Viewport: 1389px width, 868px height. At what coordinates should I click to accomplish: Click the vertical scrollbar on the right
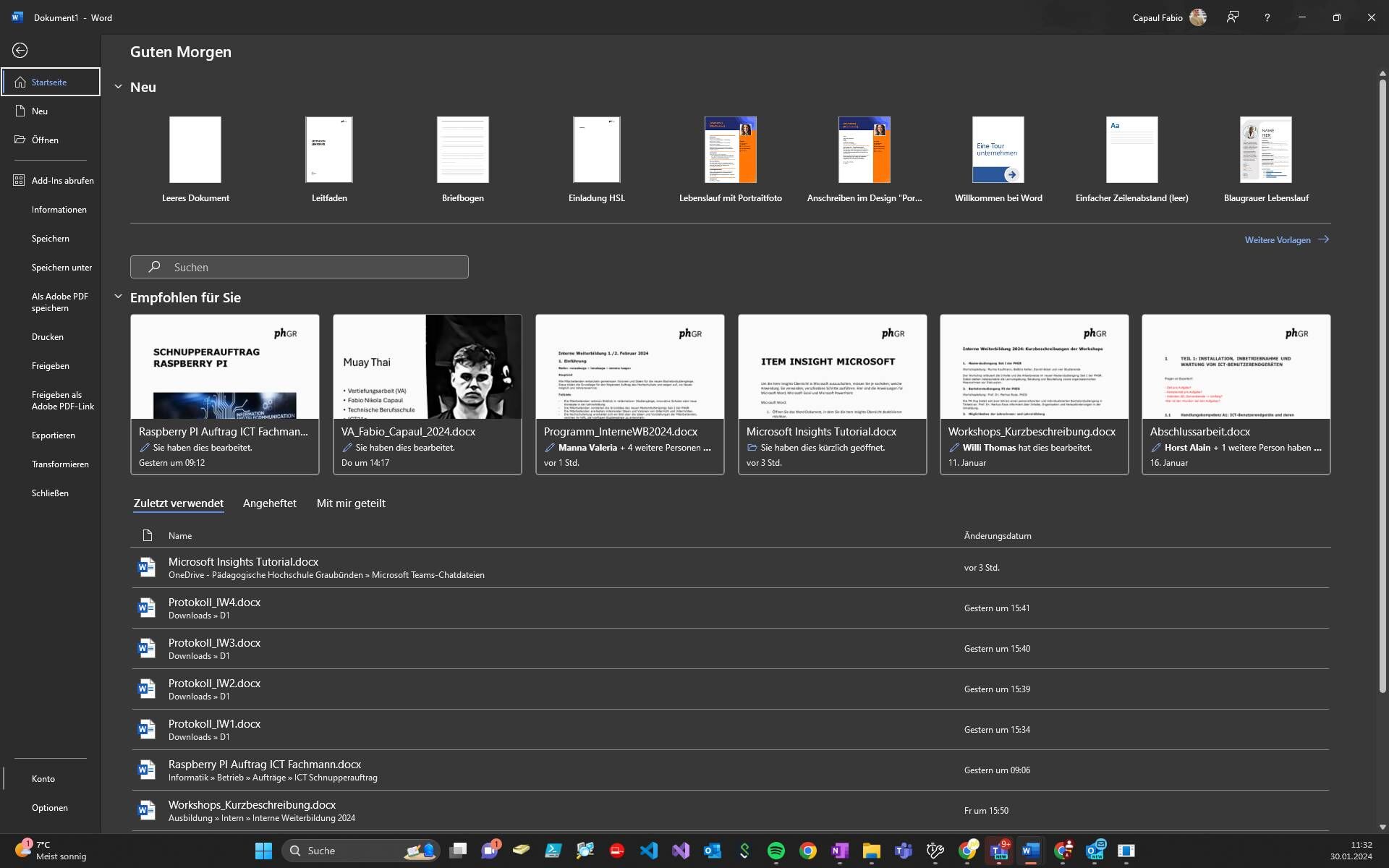pyautogui.click(x=1382, y=383)
